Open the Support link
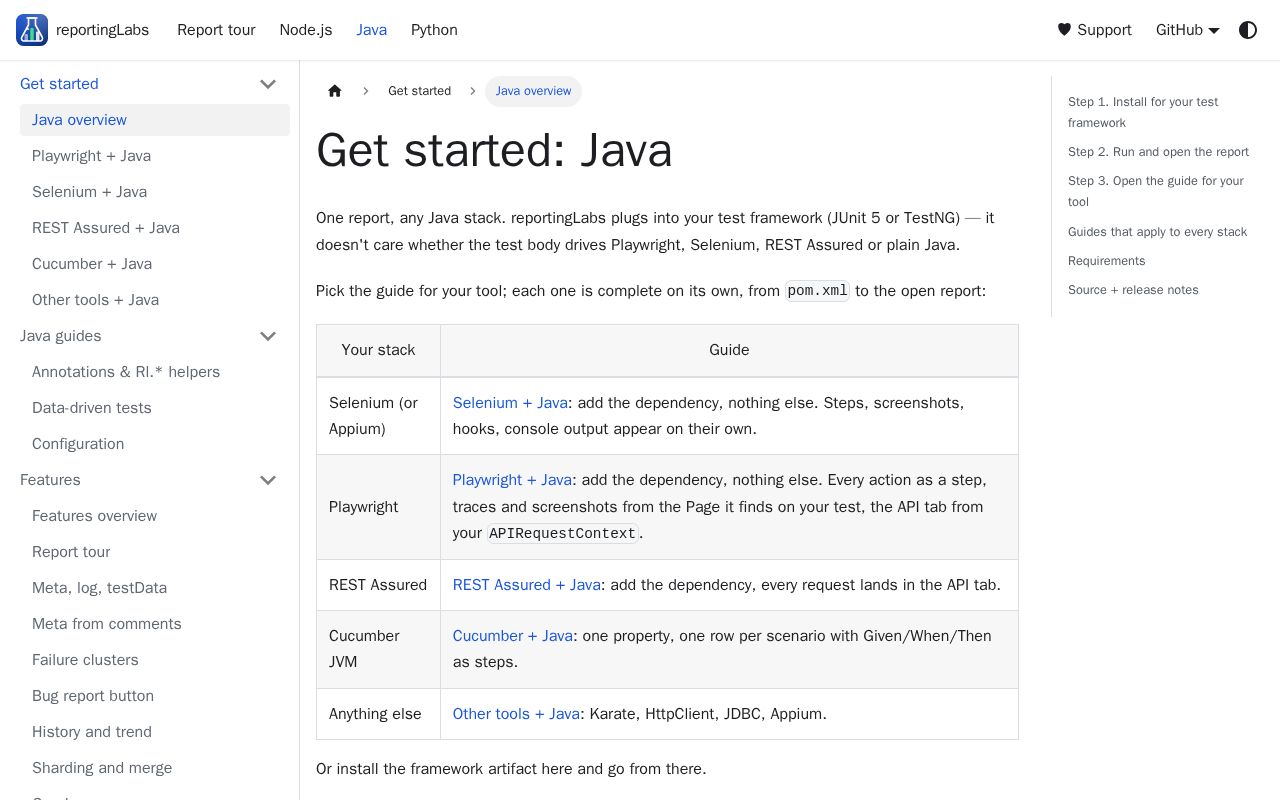The width and height of the screenshot is (1280, 800). [x=1094, y=30]
